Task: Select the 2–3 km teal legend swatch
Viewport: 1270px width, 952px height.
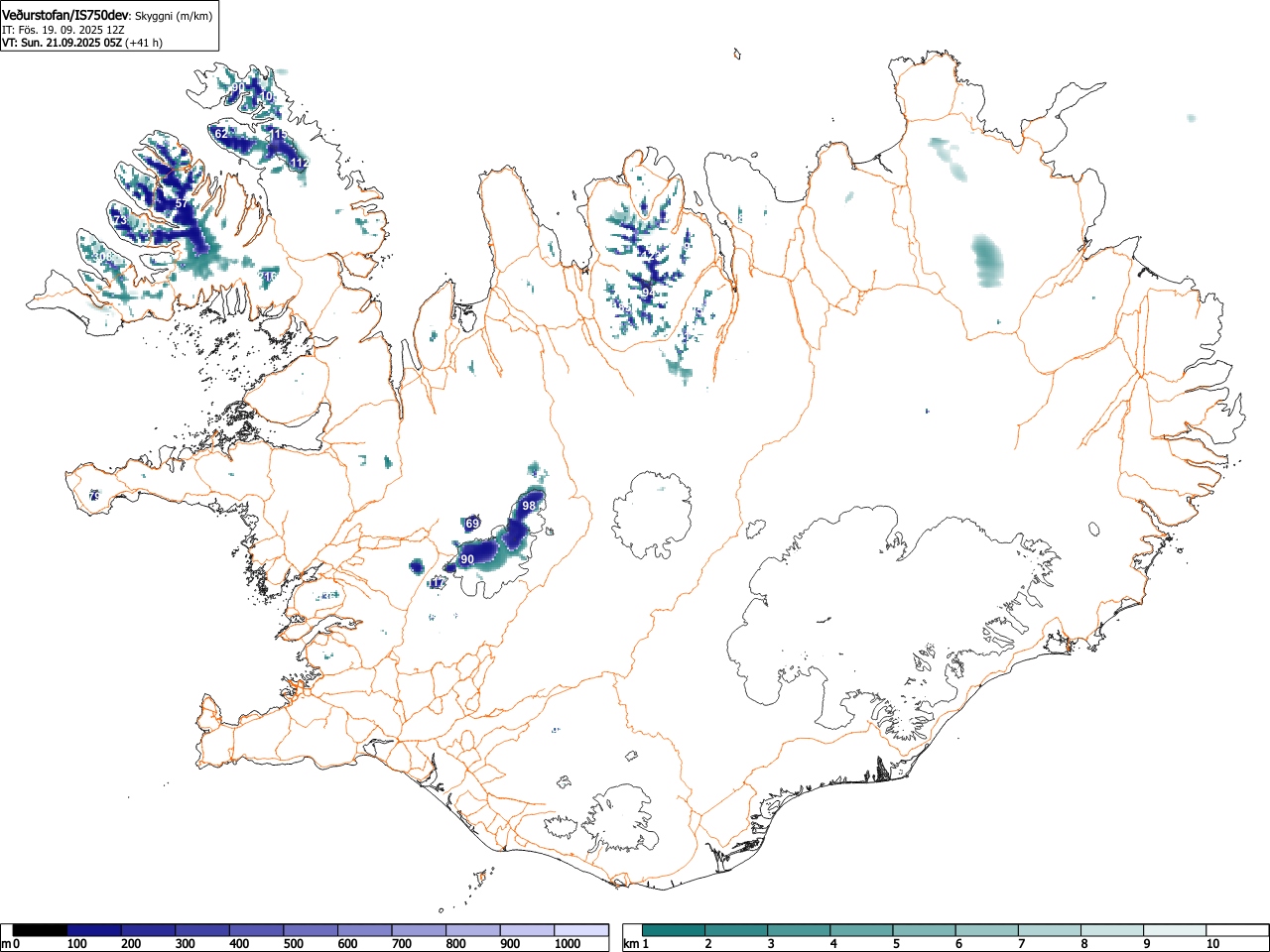Action: 736,930
